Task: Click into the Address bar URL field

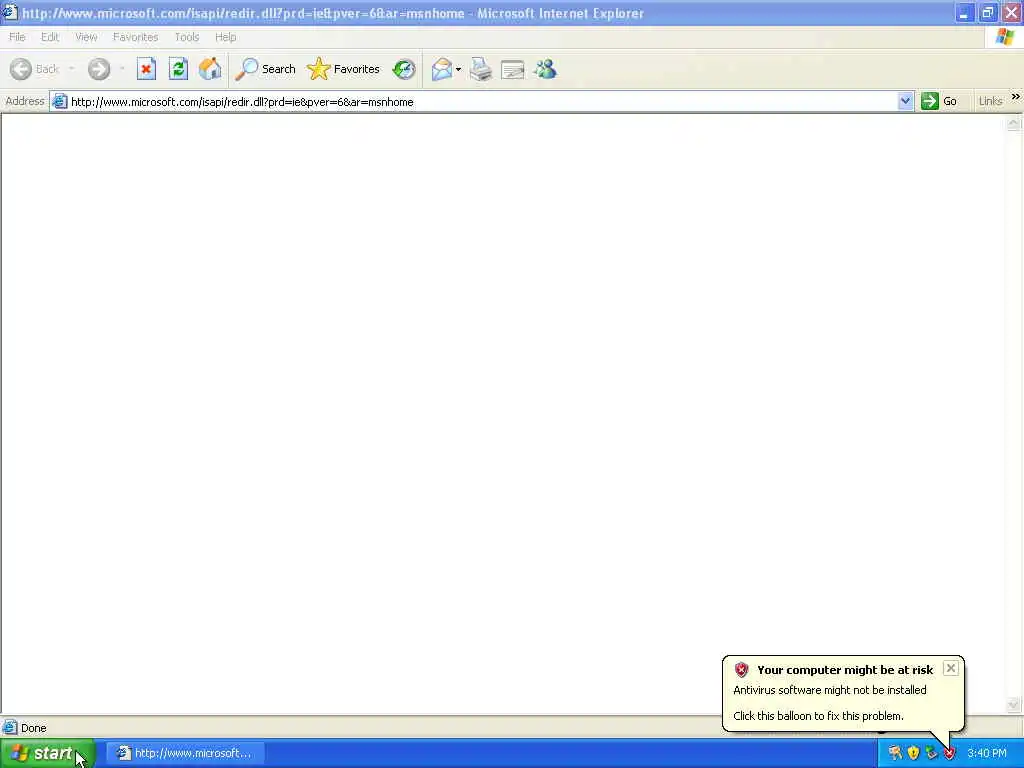Action: (x=482, y=102)
